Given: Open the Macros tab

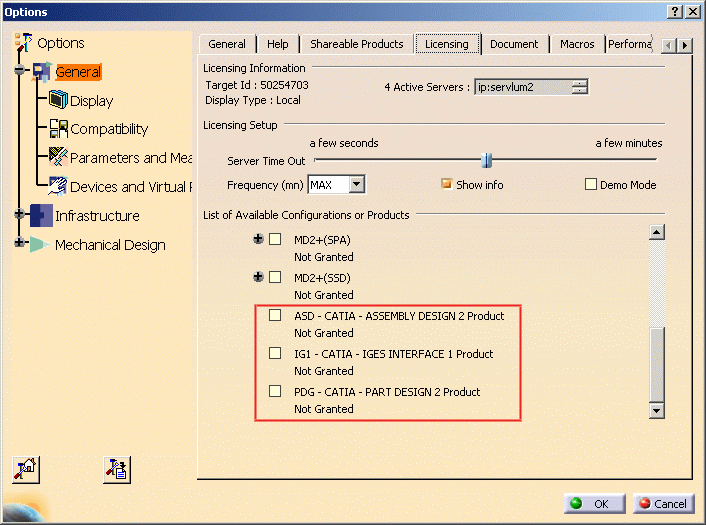Looking at the screenshot, I should coord(577,44).
